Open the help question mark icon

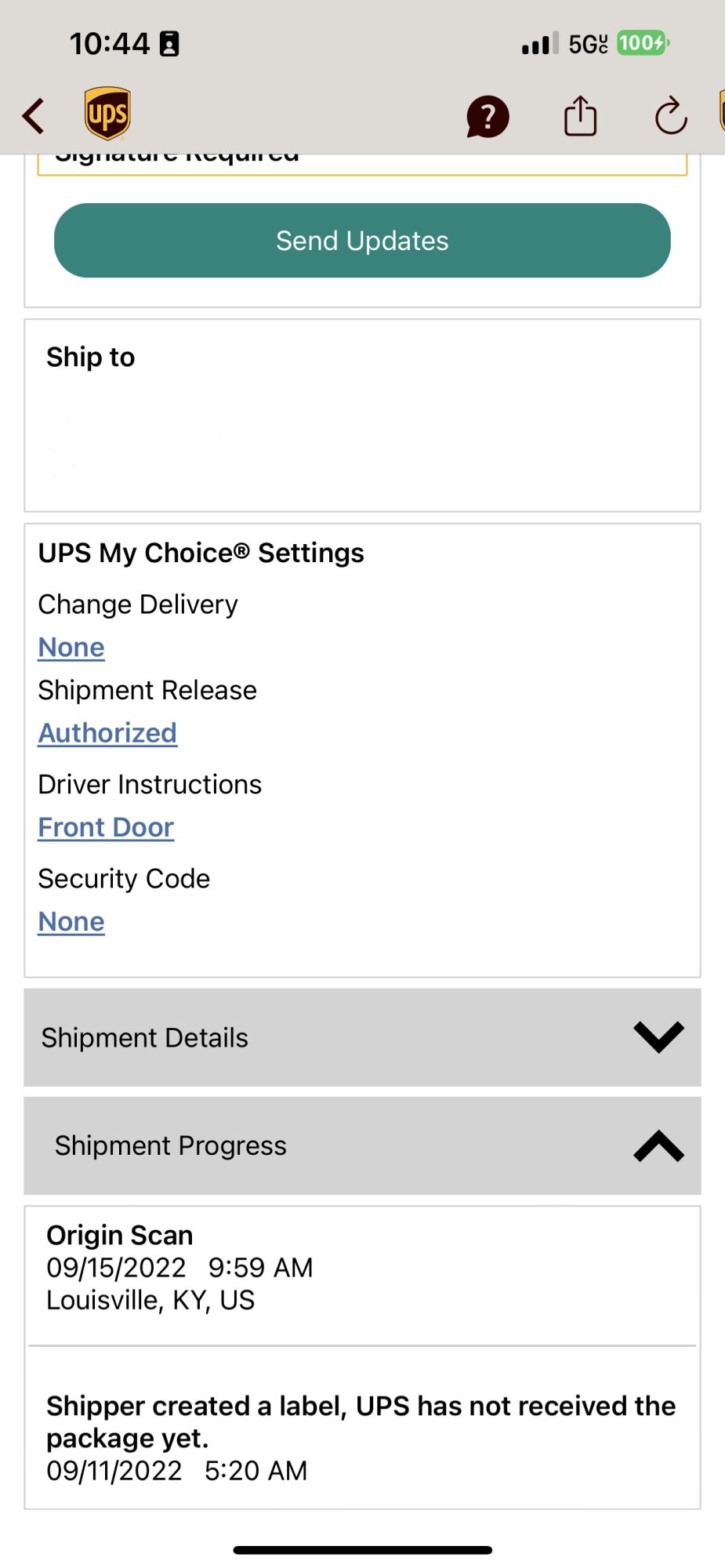point(488,117)
